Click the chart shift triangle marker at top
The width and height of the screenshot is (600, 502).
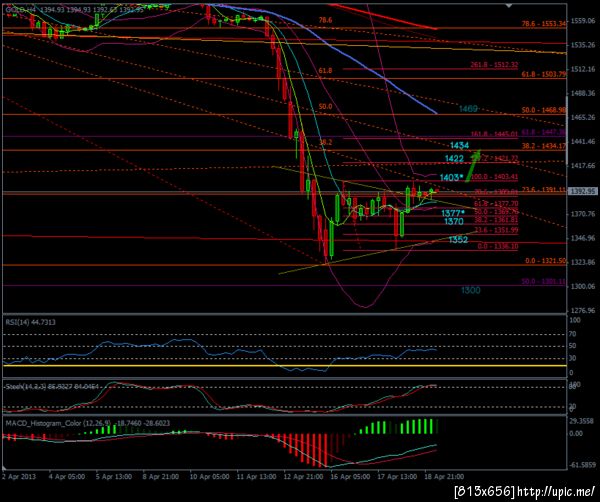[x=509, y=6]
